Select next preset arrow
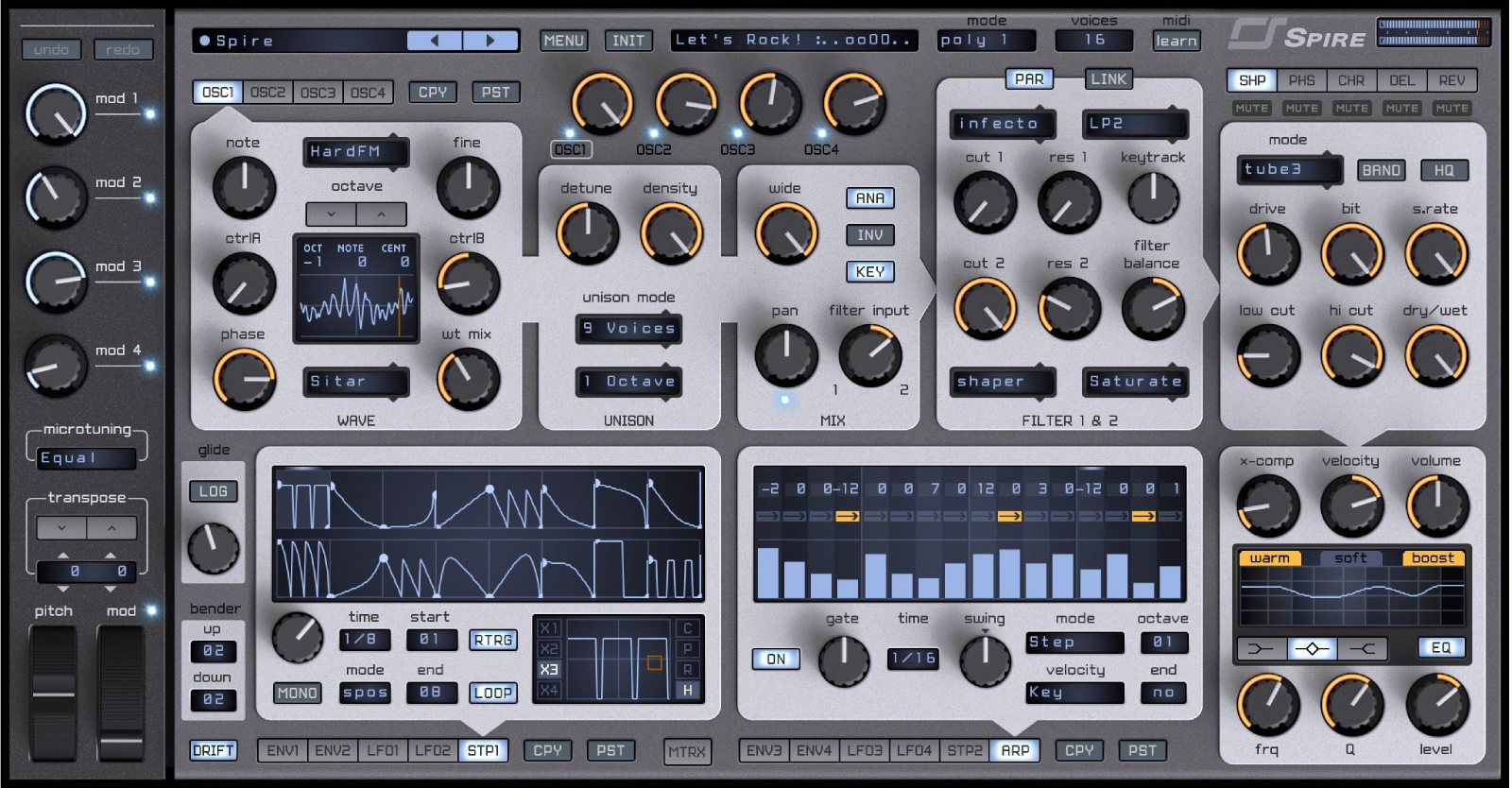The image size is (1512, 788). (x=490, y=41)
